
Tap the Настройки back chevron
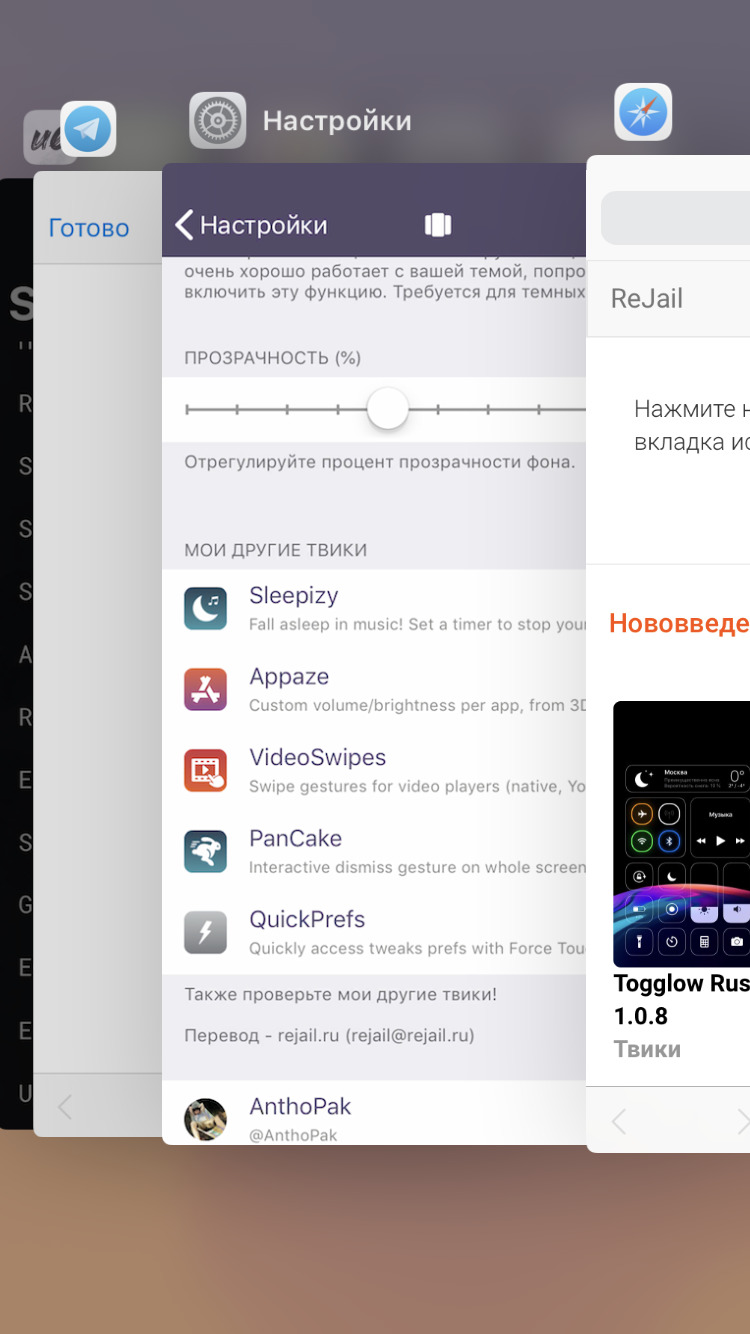point(184,225)
